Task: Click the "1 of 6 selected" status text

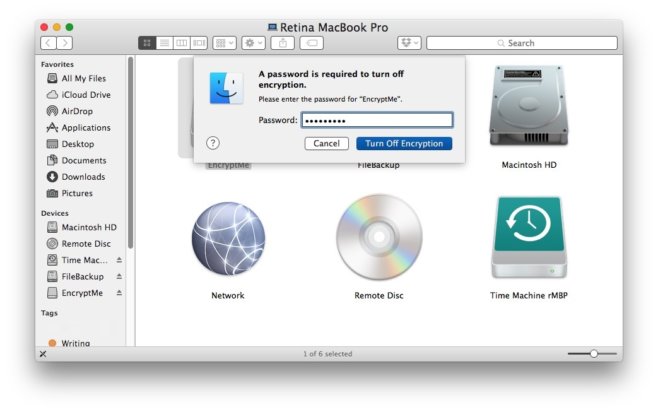Action: pos(328,354)
